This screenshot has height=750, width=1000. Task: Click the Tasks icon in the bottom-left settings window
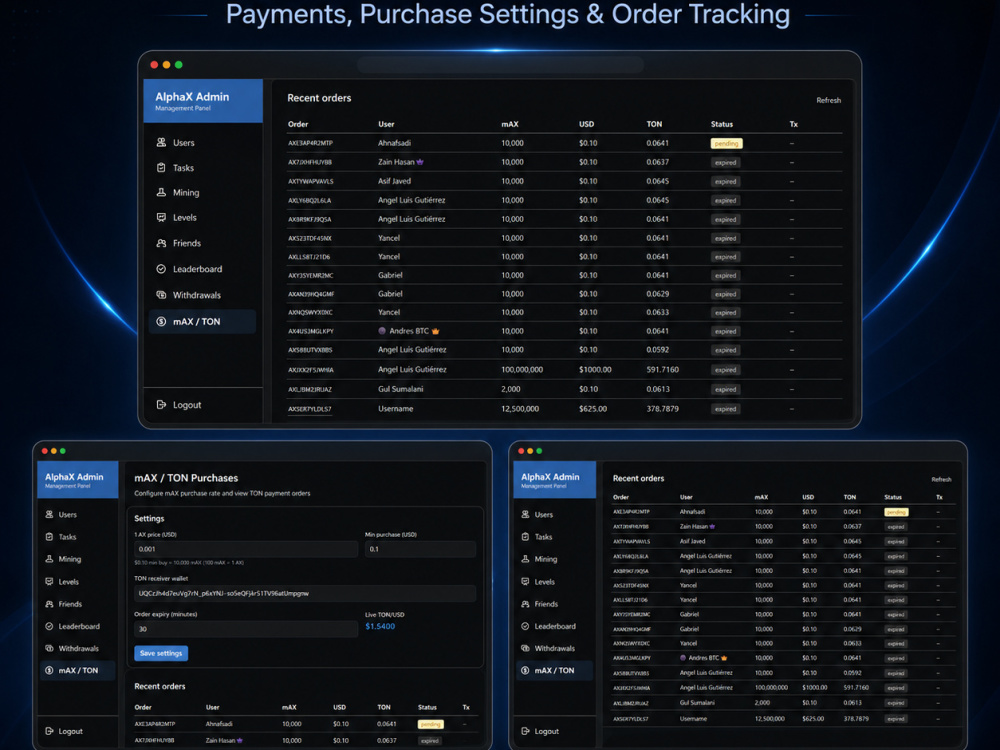click(x=49, y=536)
